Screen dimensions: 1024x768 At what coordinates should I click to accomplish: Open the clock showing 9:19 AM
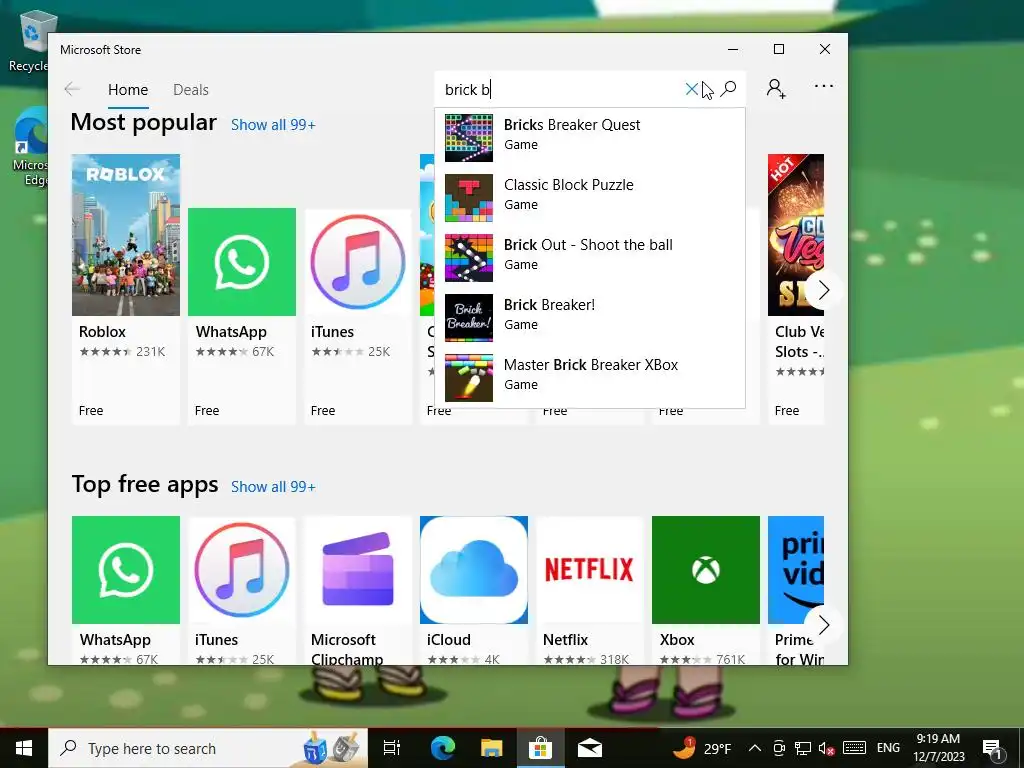(938, 748)
